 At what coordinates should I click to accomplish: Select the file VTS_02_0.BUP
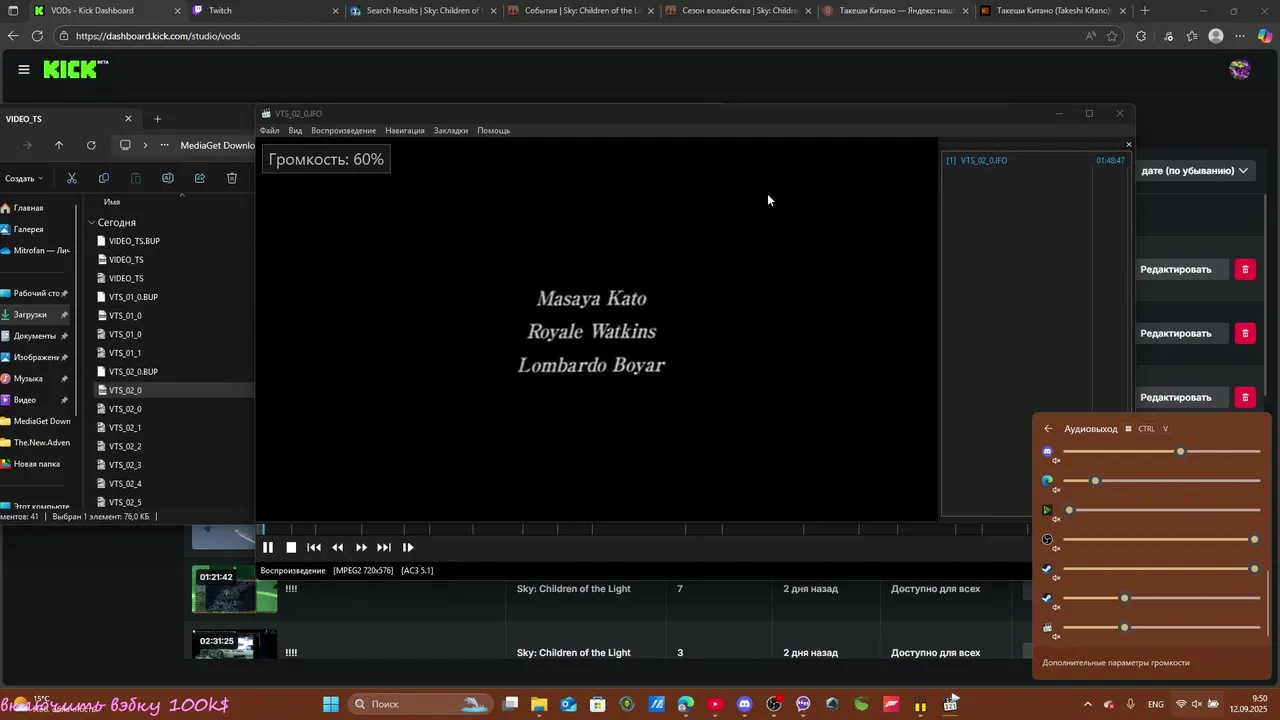(x=133, y=372)
